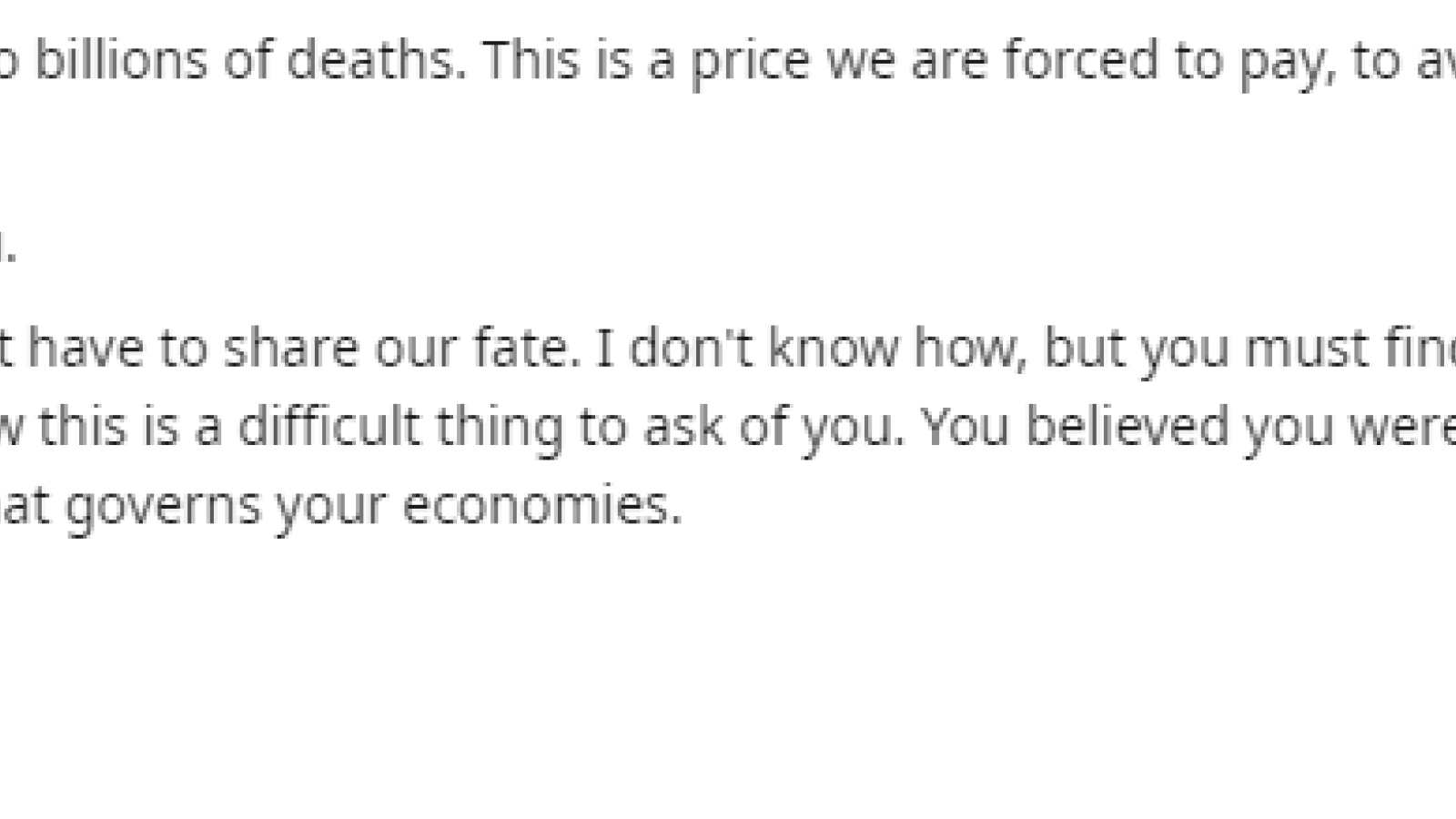Image resolution: width=1456 pixels, height=819 pixels.
Task: Click on the word "must"
Action: tap(1303, 347)
